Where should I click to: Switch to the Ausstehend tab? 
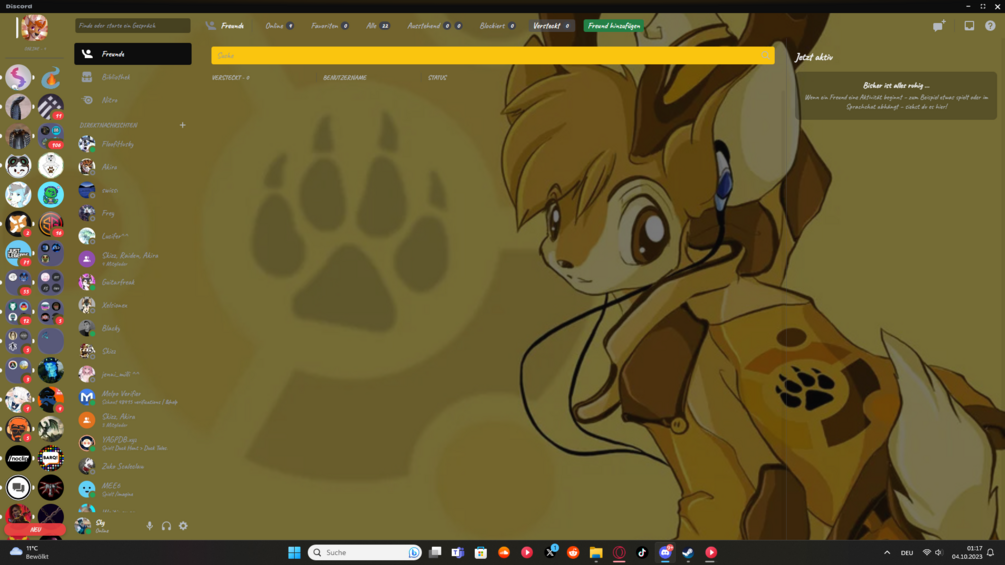point(434,26)
